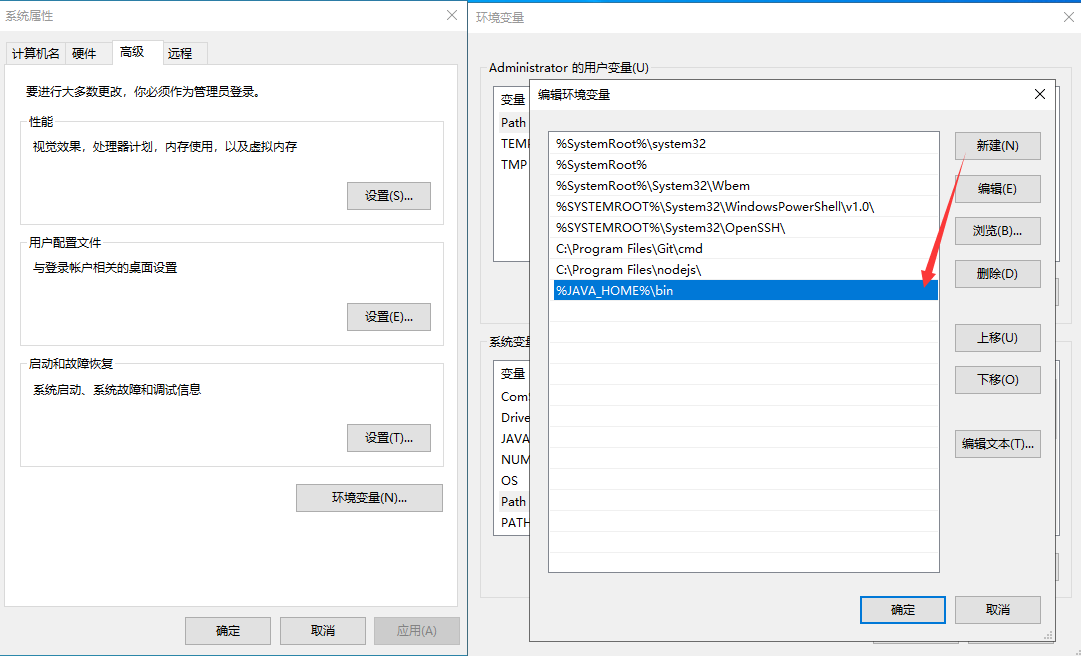Switch to the 硬件 tab
Screen dimensions: 1081x656
84,54
